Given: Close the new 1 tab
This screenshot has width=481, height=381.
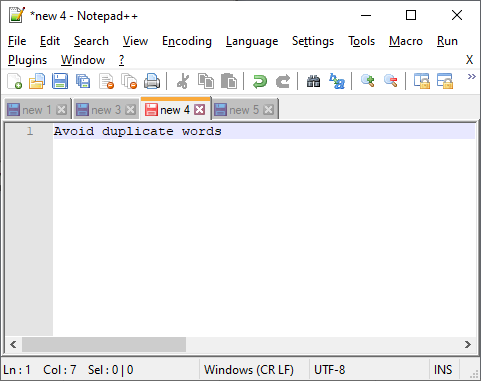Looking at the screenshot, I should (x=61, y=110).
